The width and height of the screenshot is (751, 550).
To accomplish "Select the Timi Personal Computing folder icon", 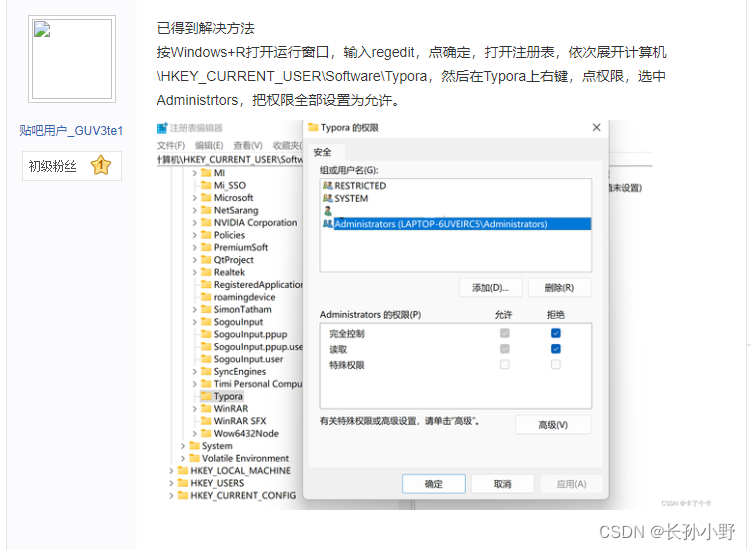I will point(206,384).
